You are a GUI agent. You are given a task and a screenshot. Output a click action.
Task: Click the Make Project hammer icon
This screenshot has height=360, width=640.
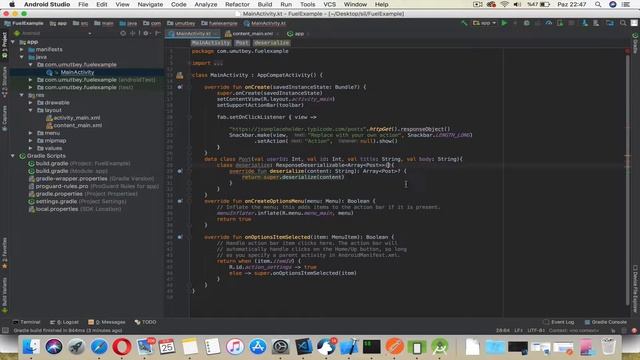(464, 23)
